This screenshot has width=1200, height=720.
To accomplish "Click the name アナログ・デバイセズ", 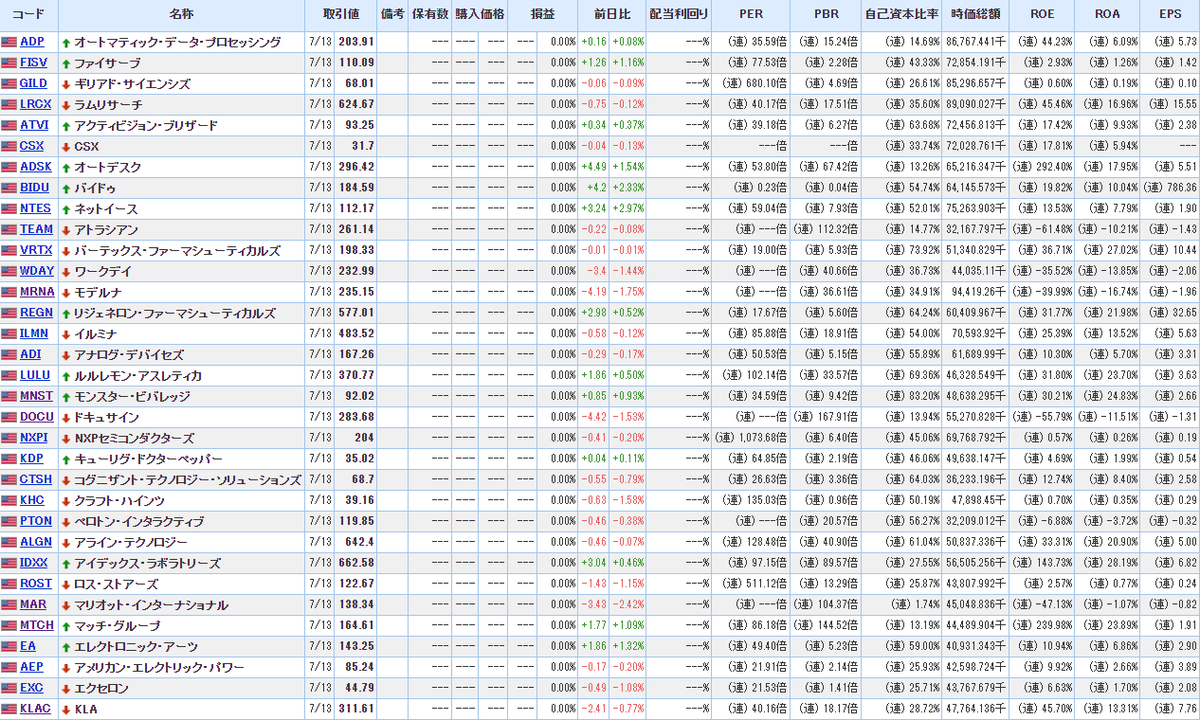I will [x=129, y=355].
